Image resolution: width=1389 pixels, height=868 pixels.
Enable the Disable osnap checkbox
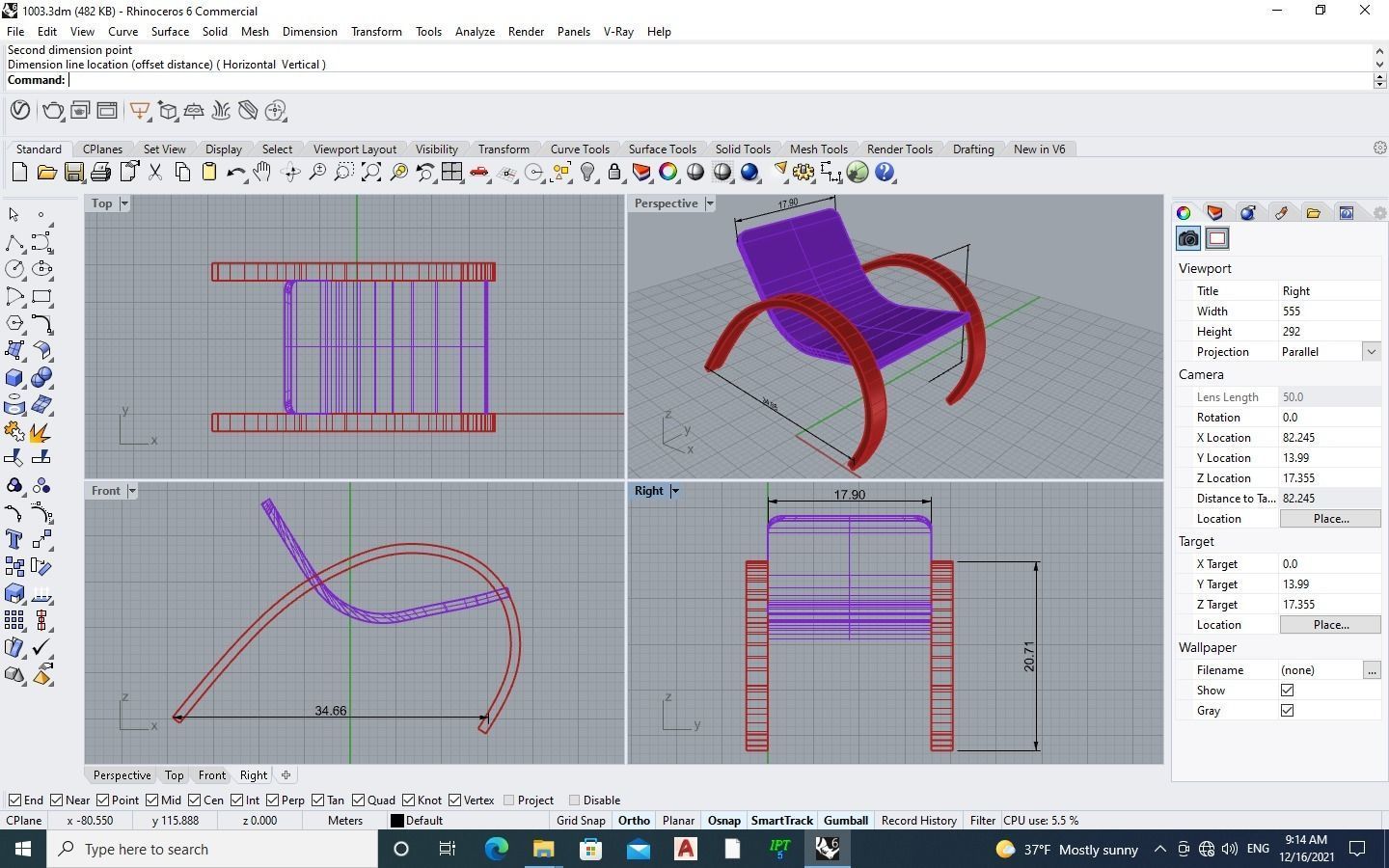pos(575,800)
